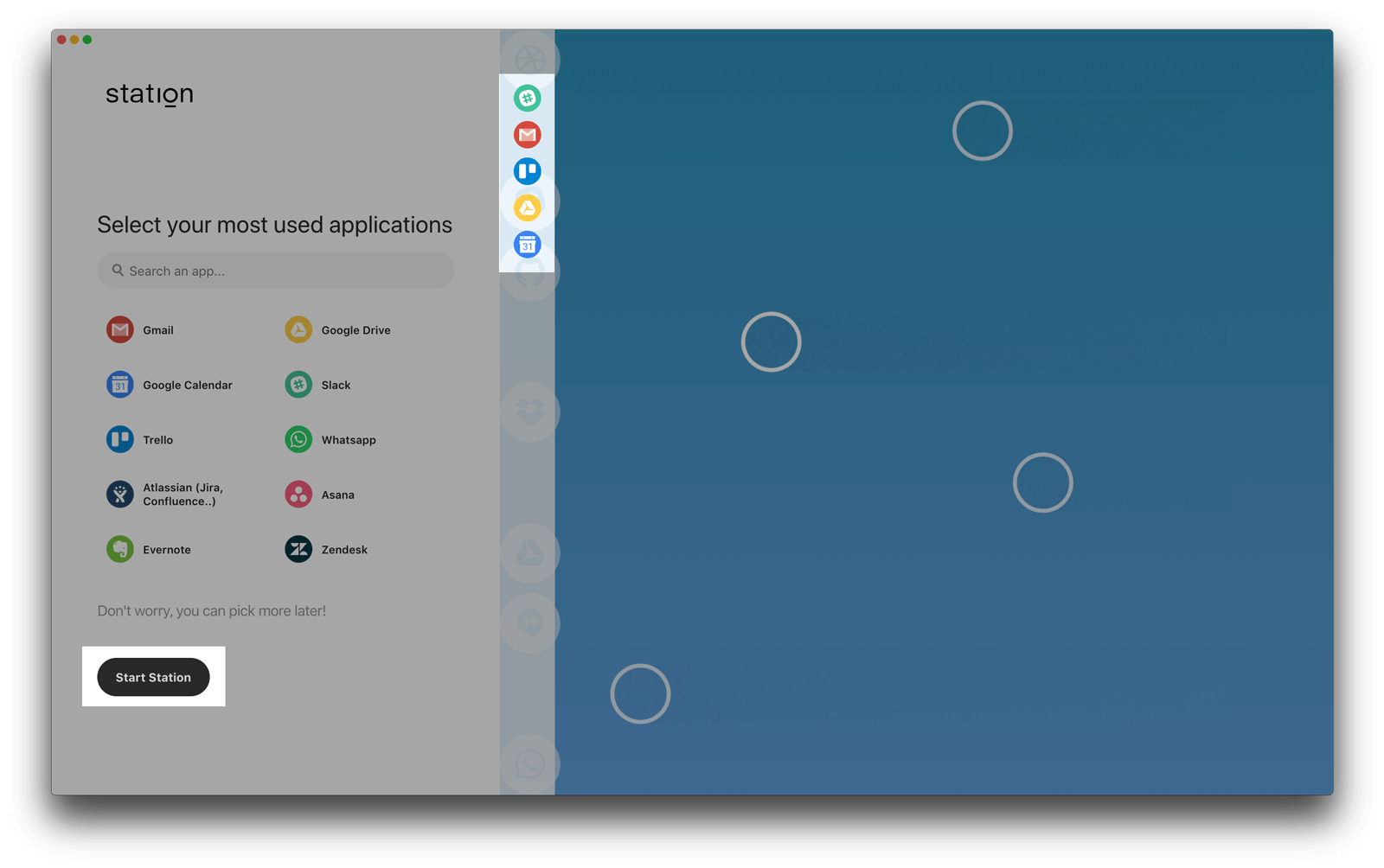Open Google Drive from the sidebar dock
Image resolution: width=1384 pixels, height=868 pixels.
tap(529, 207)
